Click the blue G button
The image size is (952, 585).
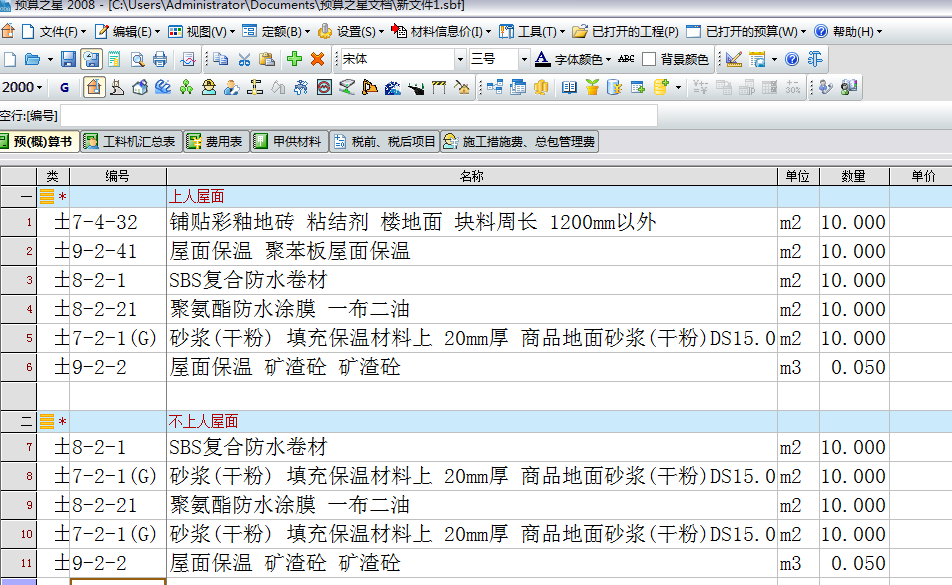tap(64, 87)
